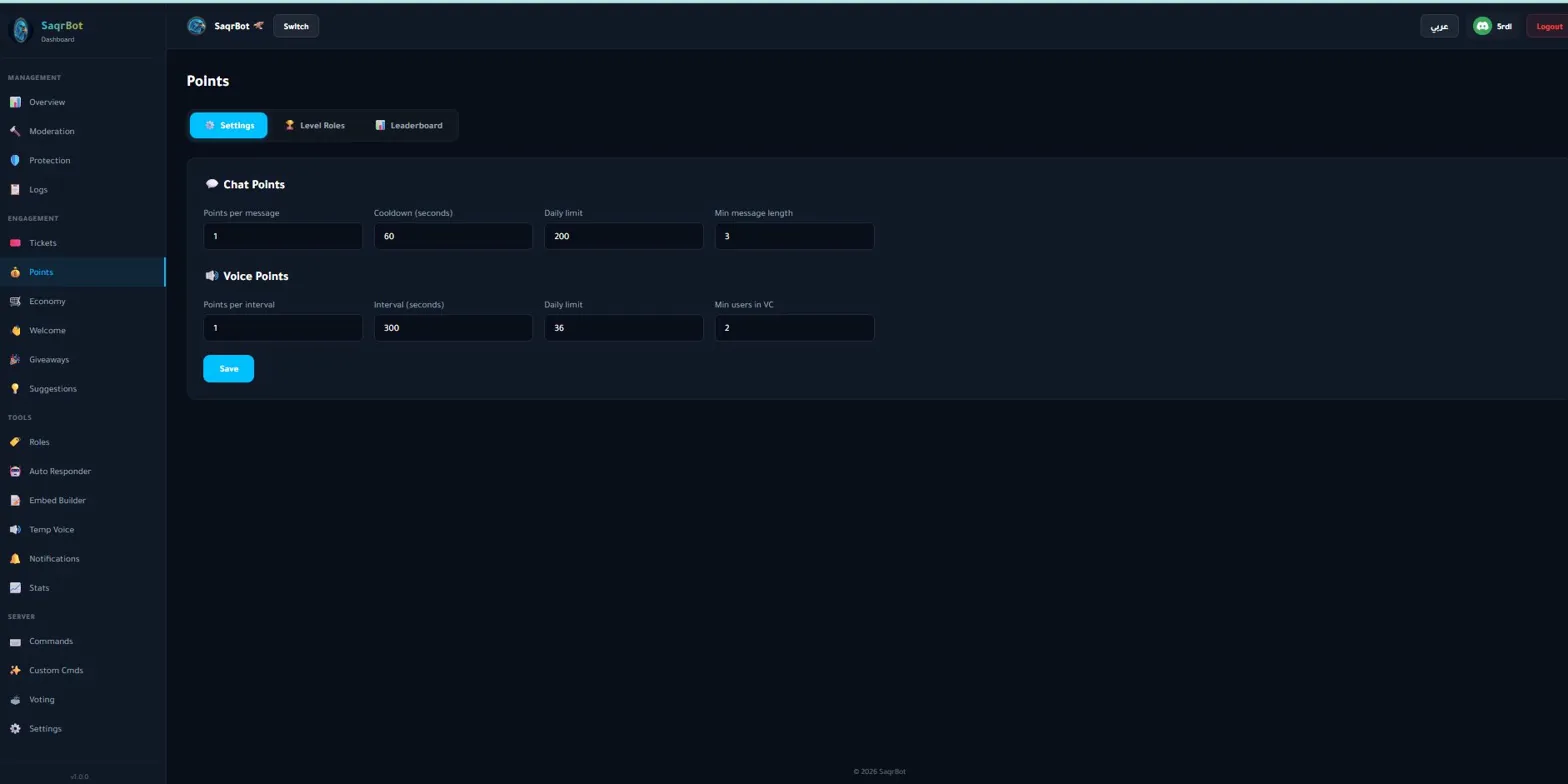Click the Leaderboard tab chart icon
Screen dimensions: 1568x784
tap(380, 125)
